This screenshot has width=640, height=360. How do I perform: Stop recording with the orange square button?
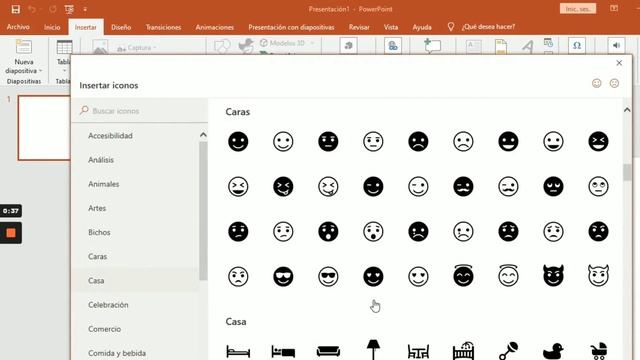click(x=11, y=233)
